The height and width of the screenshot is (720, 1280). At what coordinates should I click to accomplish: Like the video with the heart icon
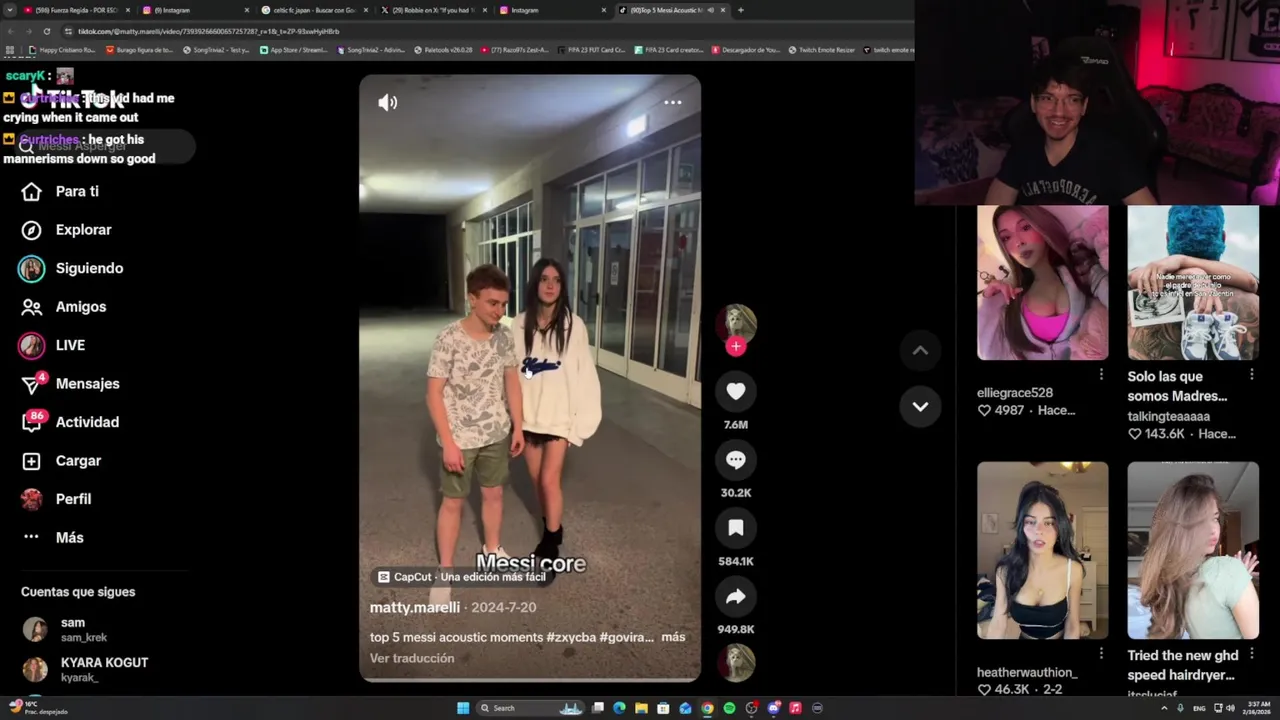coord(736,392)
